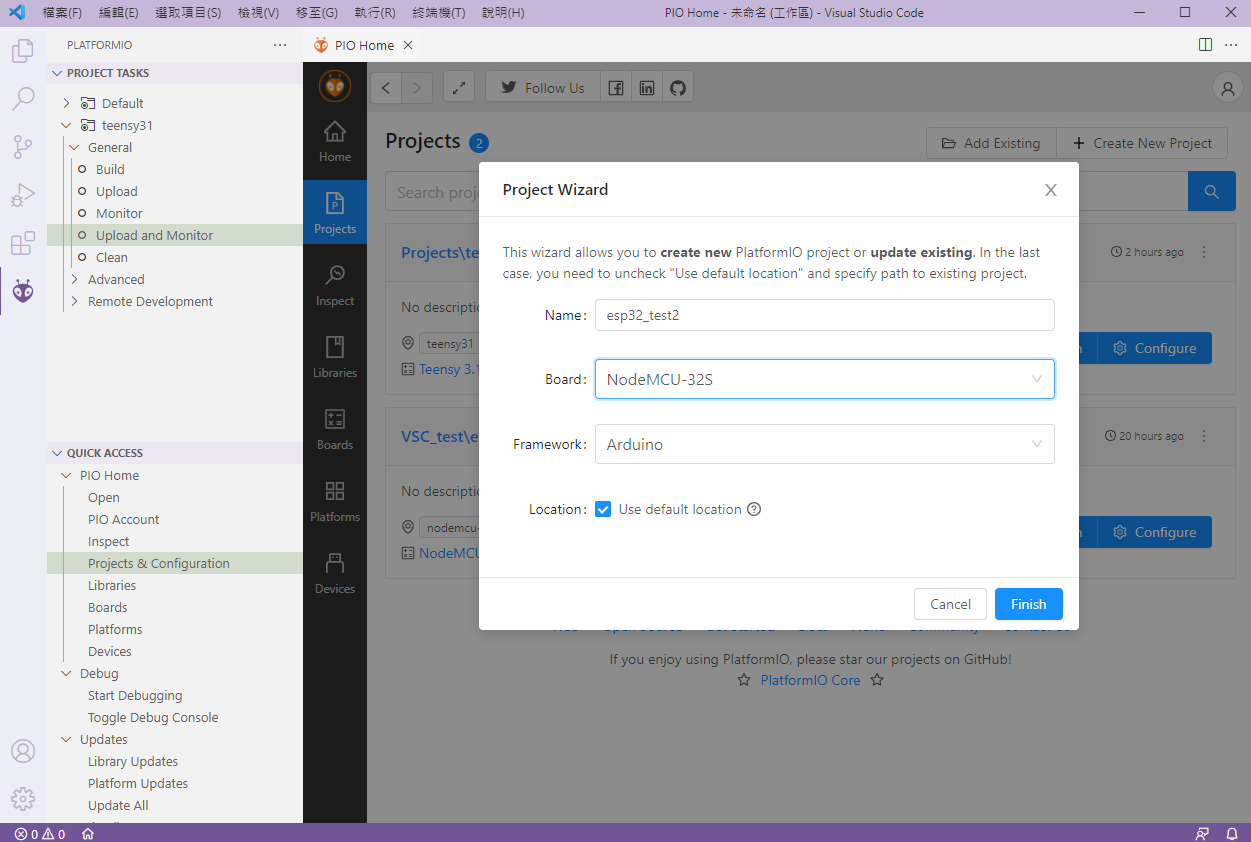Image resolution: width=1251 pixels, height=842 pixels.
Task: Go to PIO Home page in sidebar
Action: 335,143
